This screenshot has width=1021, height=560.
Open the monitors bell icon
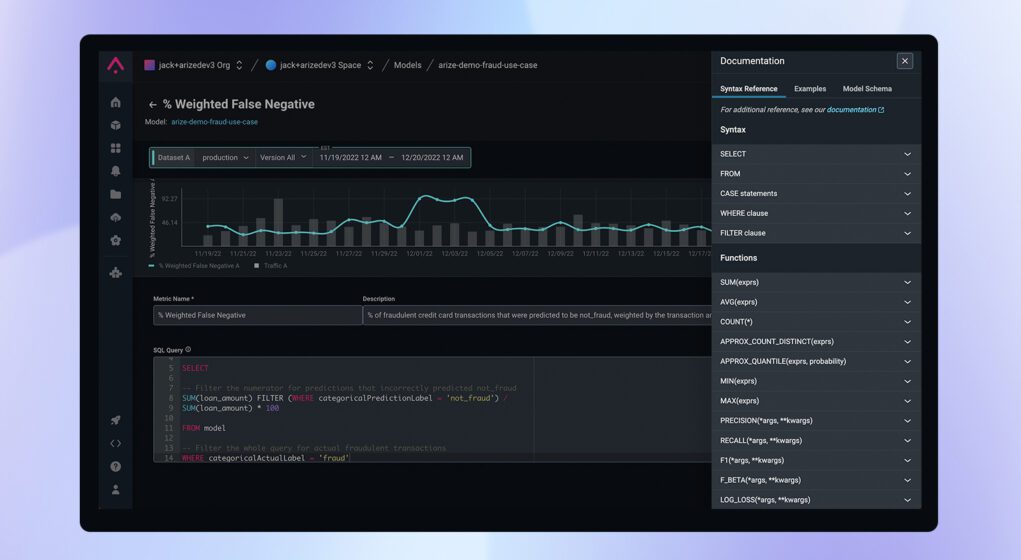115,171
